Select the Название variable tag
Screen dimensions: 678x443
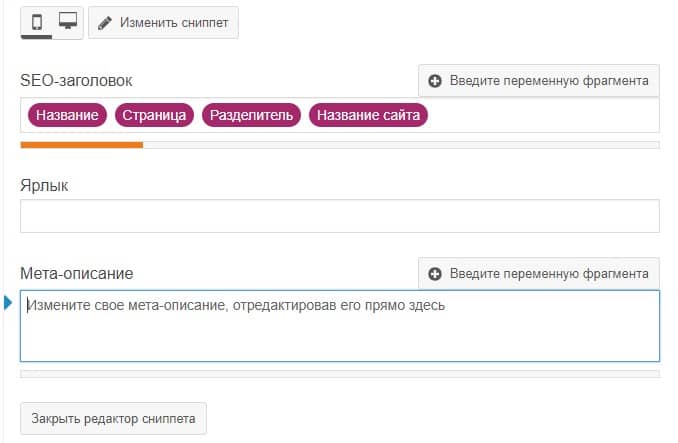pos(68,115)
